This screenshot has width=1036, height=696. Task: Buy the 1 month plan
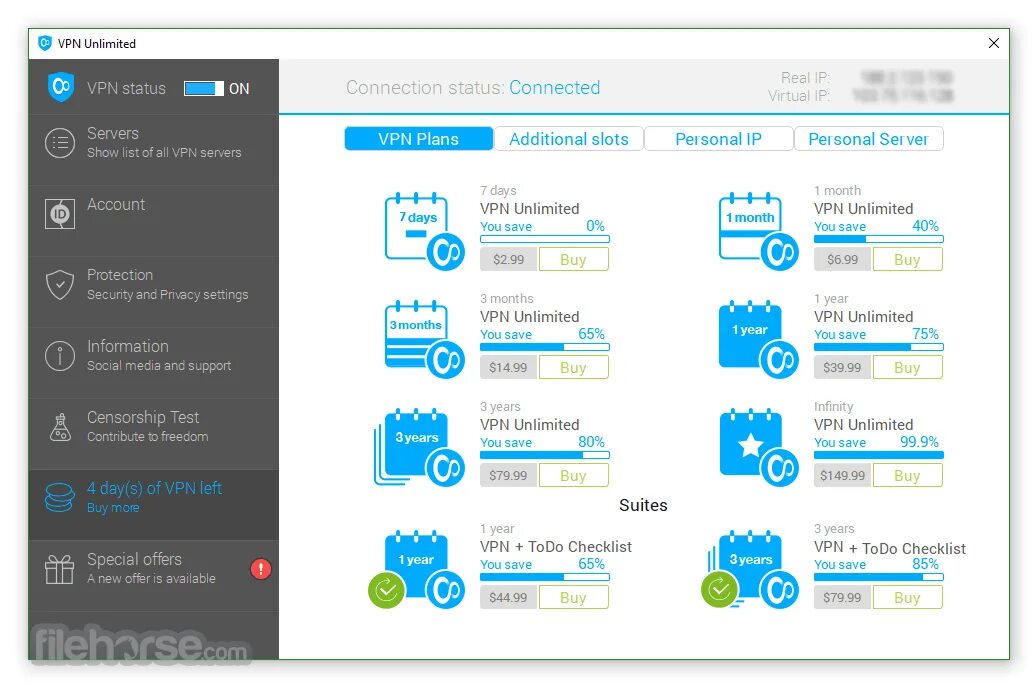click(907, 259)
